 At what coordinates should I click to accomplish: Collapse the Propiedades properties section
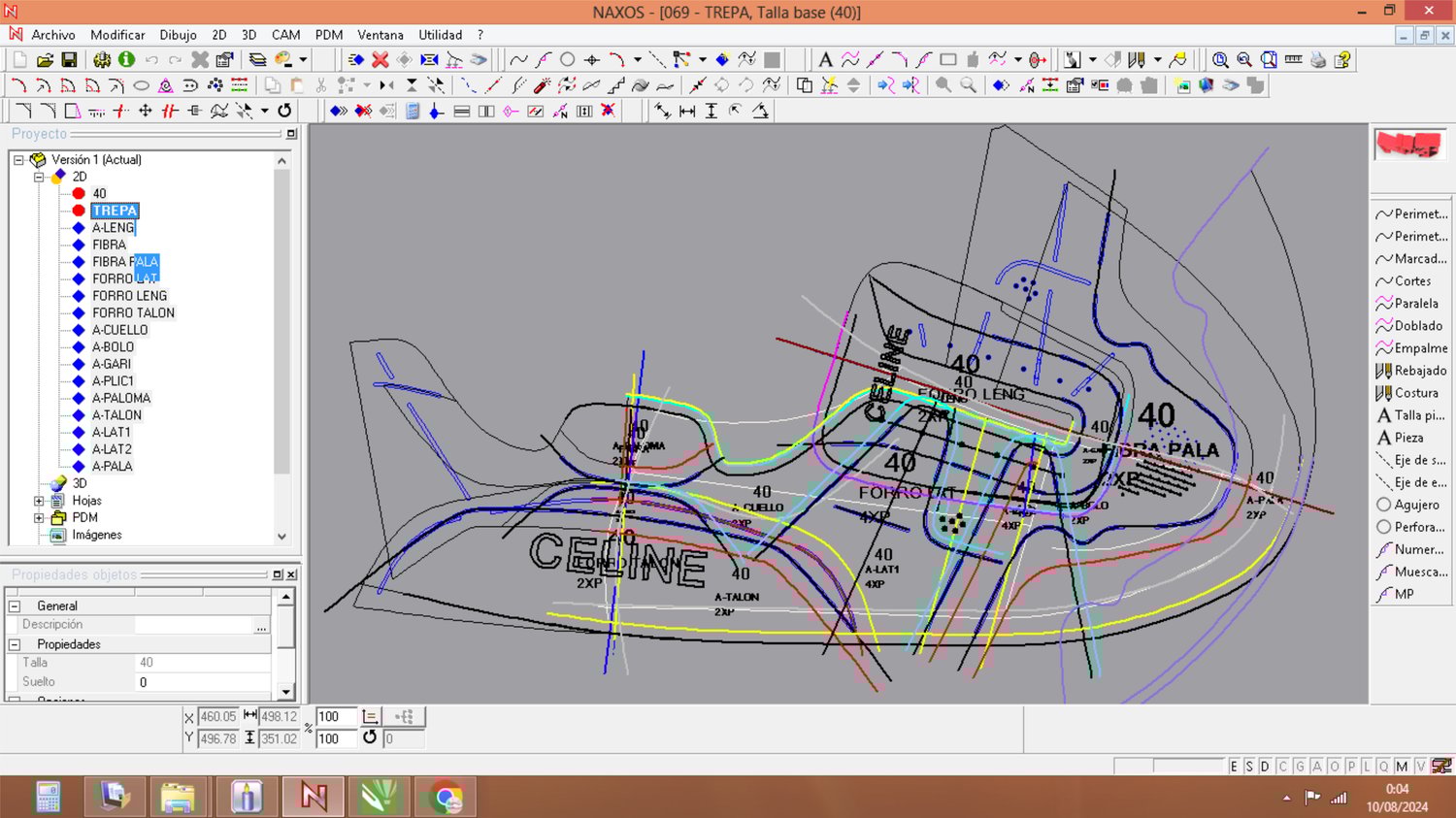point(15,644)
